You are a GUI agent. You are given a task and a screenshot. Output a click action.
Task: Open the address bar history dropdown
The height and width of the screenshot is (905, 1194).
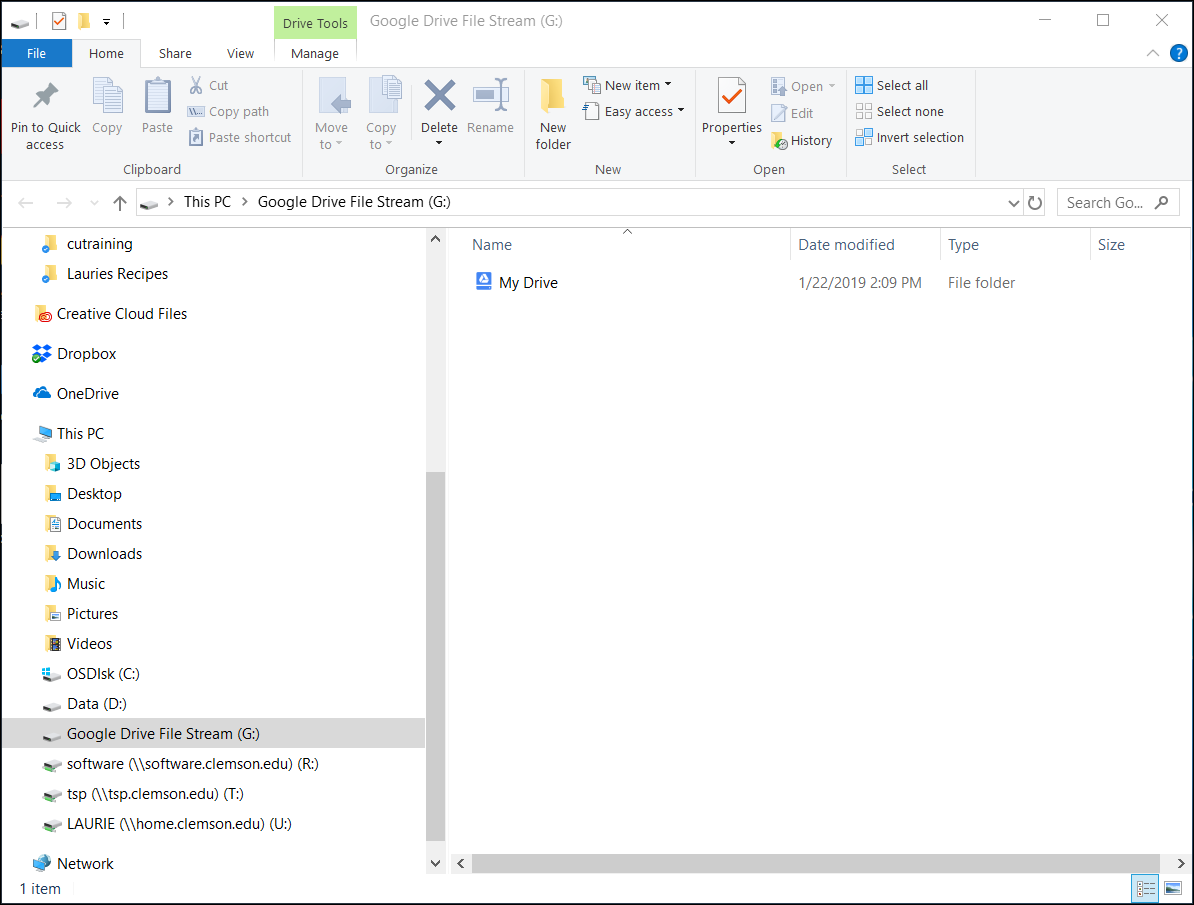(x=1014, y=203)
